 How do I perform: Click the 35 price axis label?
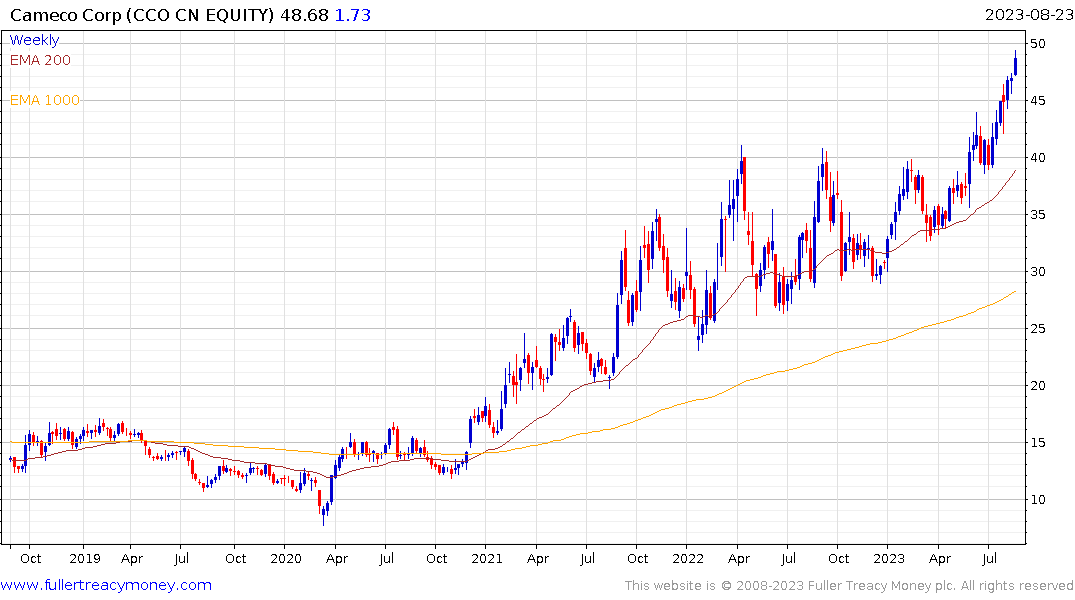(x=1038, y=215)
